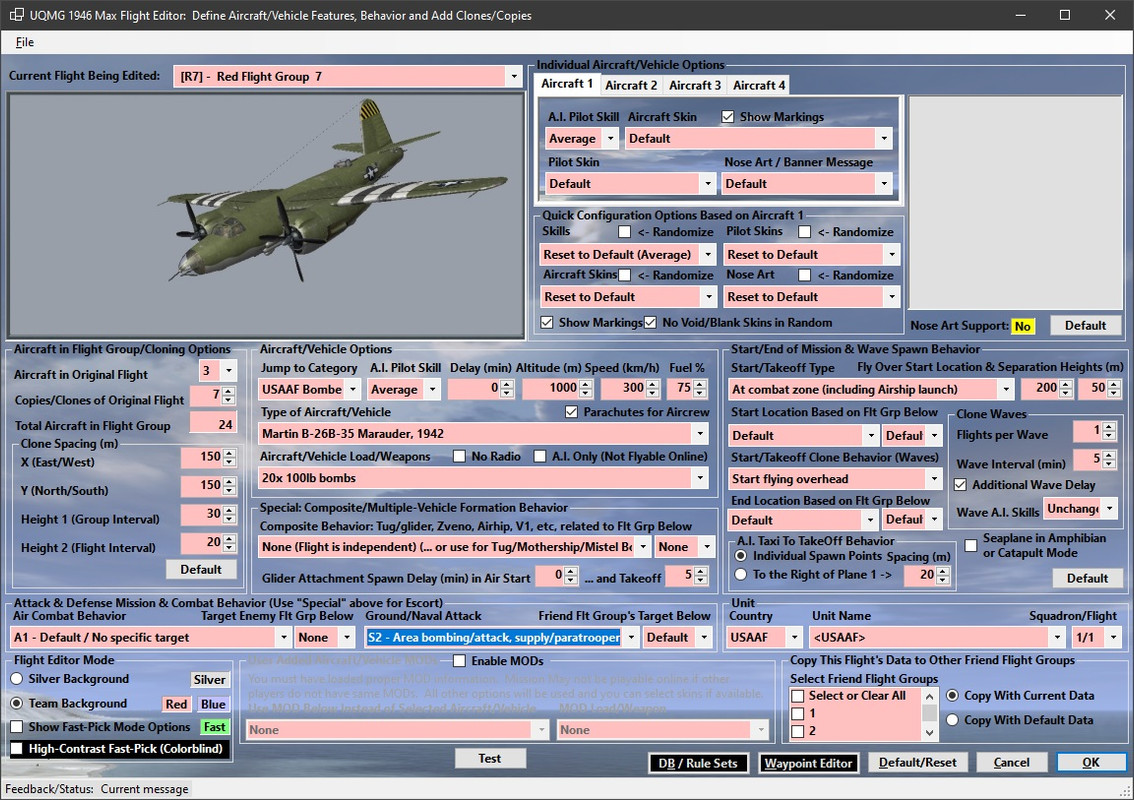Open Nose Art / Banner Message dropdown
Image resolution: width=1134 pixels, height=800 pixels.
884,184
